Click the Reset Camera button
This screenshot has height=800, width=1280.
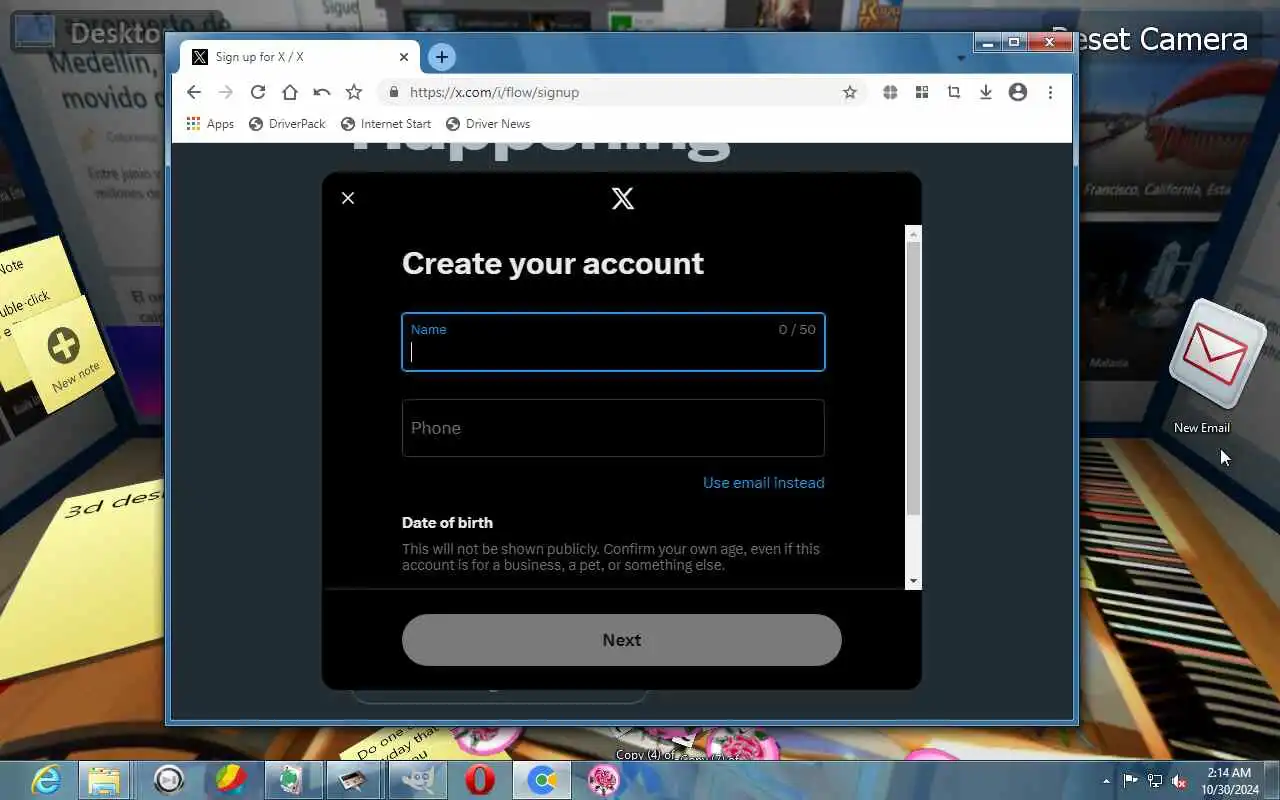(x=1150, y=39)
